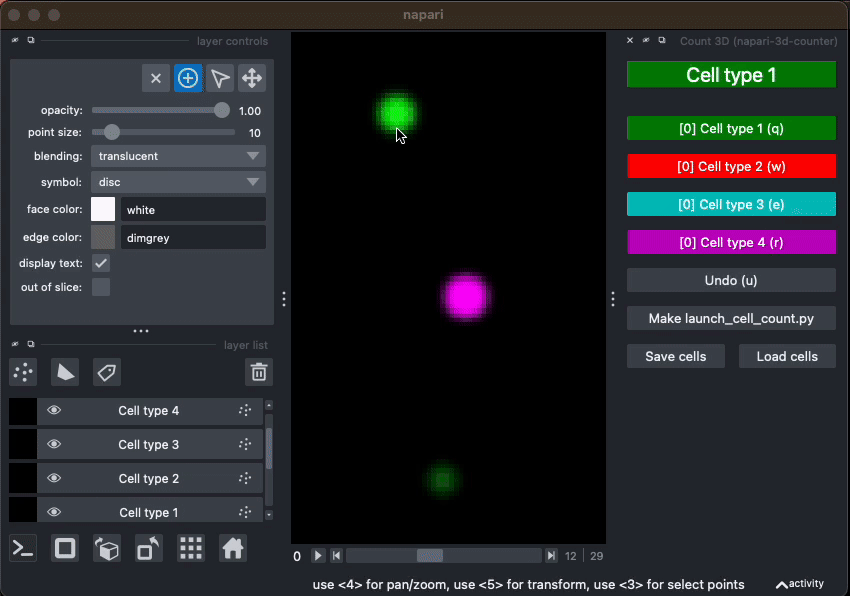Select the point selection arrow tool
The height and width of the screenshot is (596, 850).
click(x=220, y=77)
